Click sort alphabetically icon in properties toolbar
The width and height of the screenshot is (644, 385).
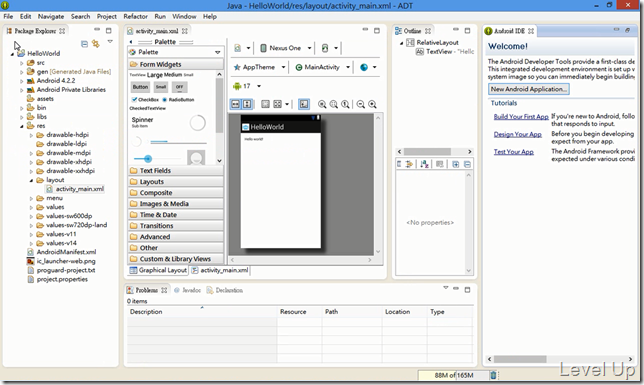click(x=425, y=164)
